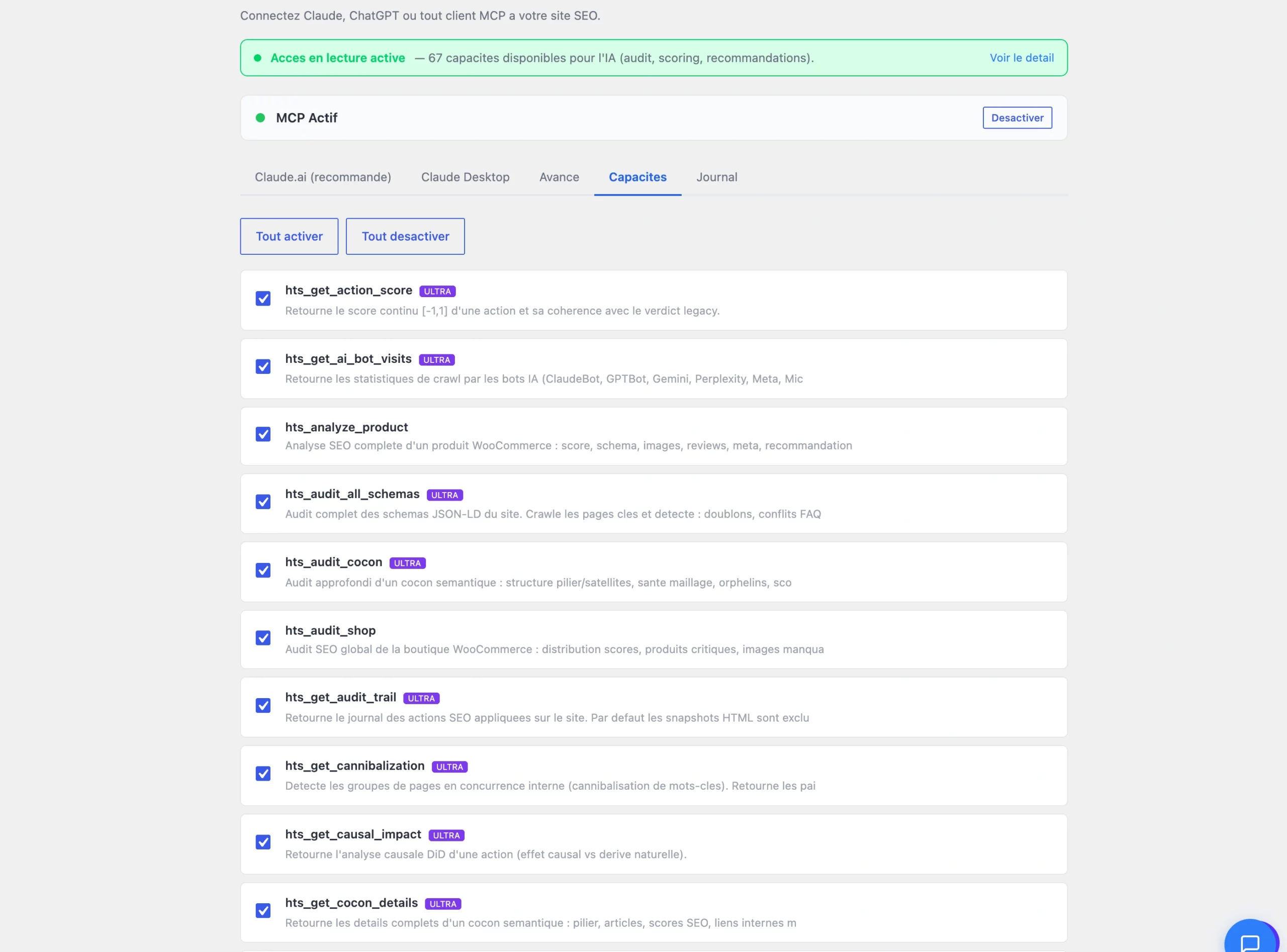The width and height of the screenshot is (1287, 952).
Task: Click ULTRA badge beside hts_get_cocon_details
Action: pos(442,904)
